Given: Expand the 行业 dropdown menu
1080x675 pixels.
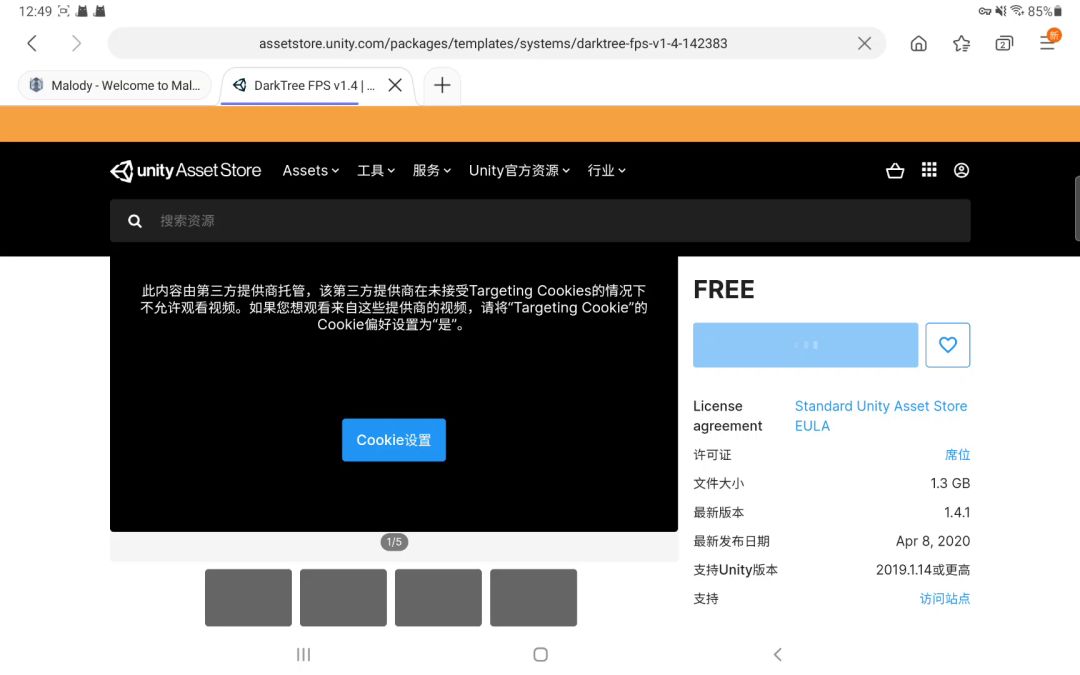Looking at the screenshot, I should point(606,170).
